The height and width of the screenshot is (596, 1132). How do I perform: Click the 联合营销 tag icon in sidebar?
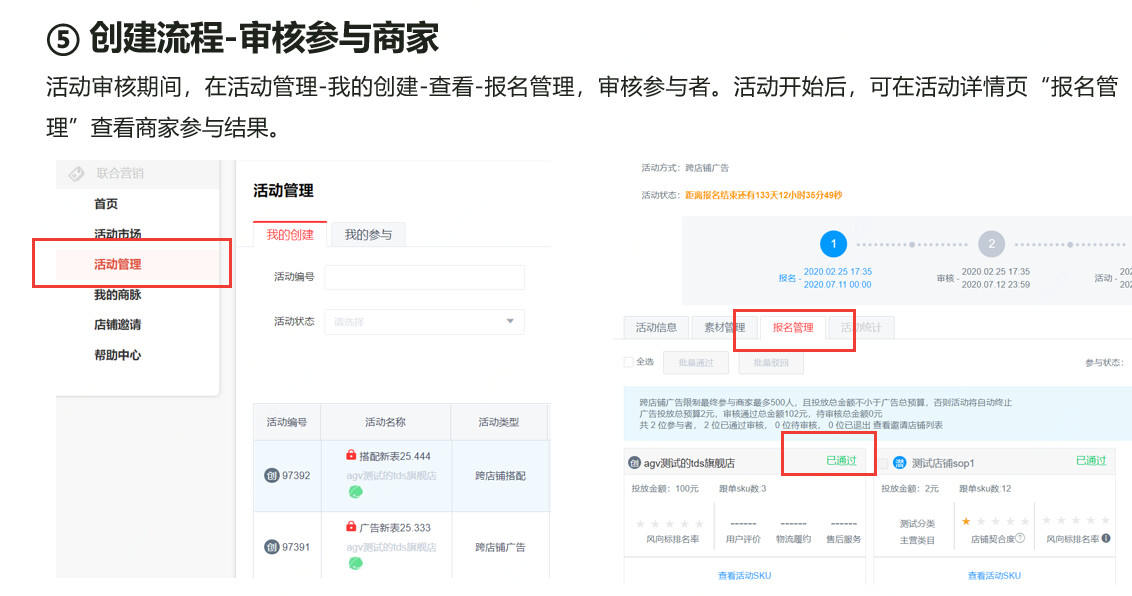pyautogui.click(x=77, y=174)
